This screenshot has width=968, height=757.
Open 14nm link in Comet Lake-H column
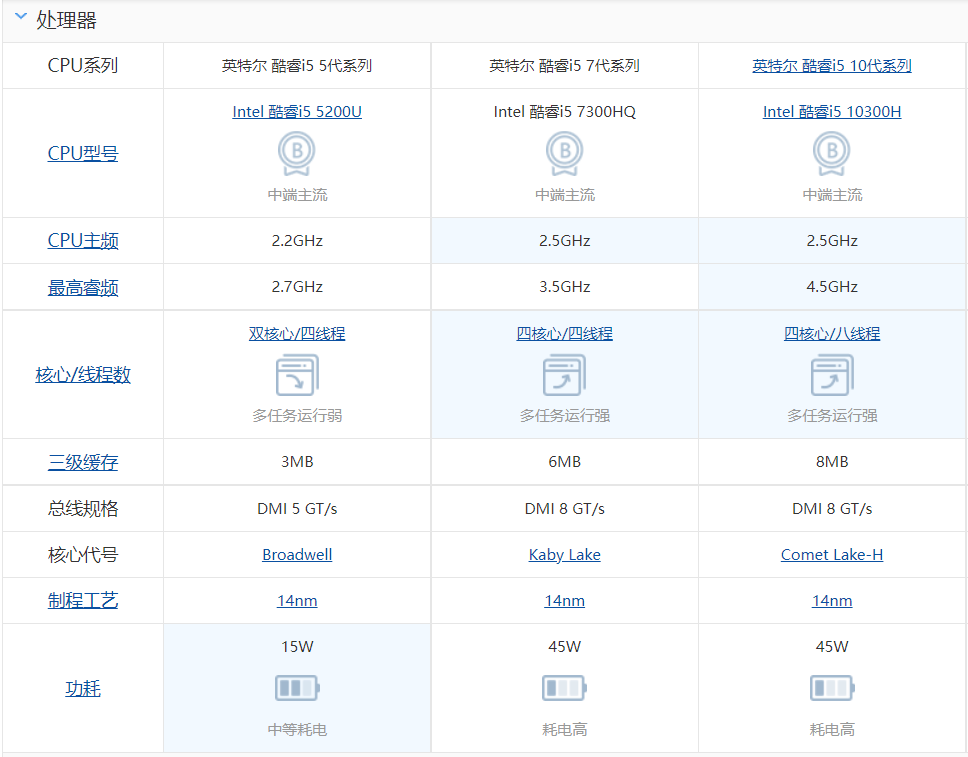[832, 601]
